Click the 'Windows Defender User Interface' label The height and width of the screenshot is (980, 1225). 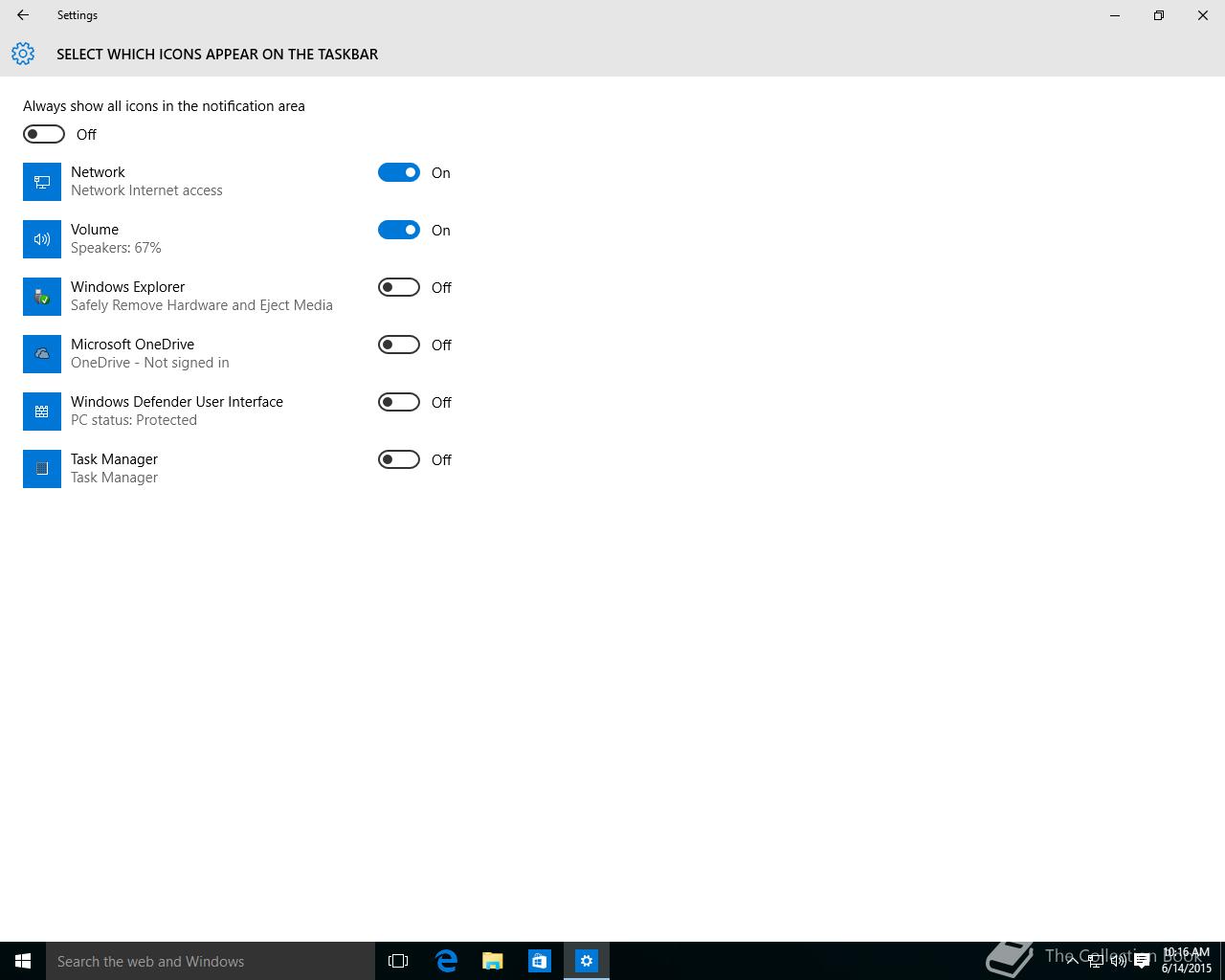click(177, 402)
